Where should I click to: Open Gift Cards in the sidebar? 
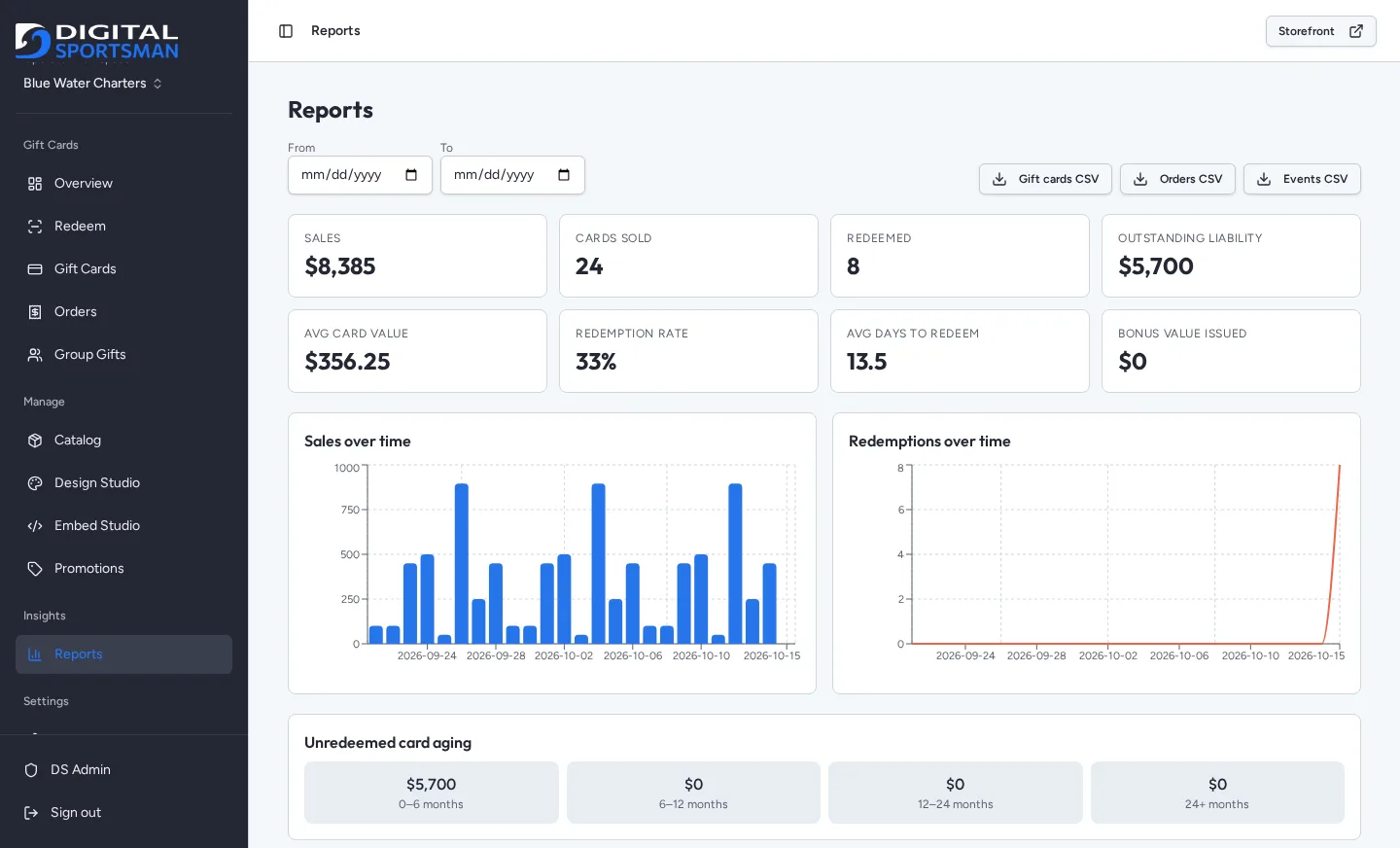(x=123, y=269)
